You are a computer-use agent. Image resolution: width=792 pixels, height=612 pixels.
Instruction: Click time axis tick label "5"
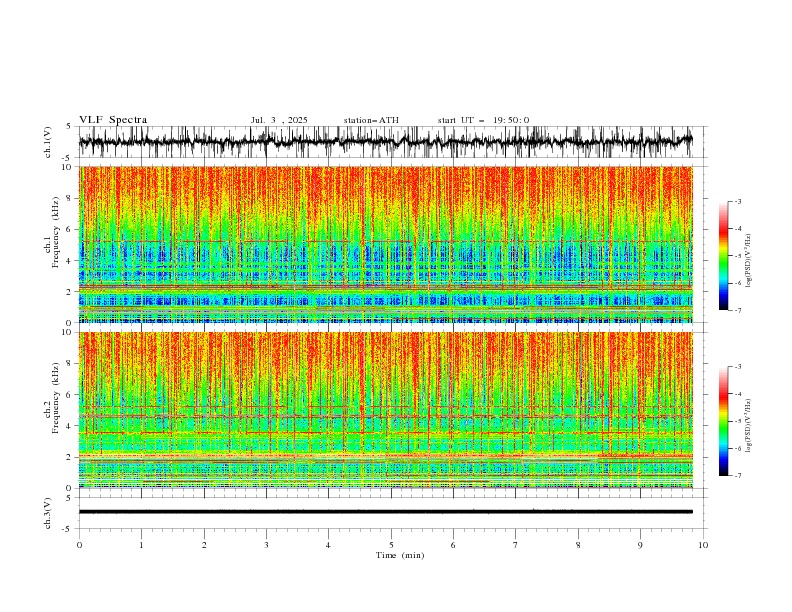391,545
